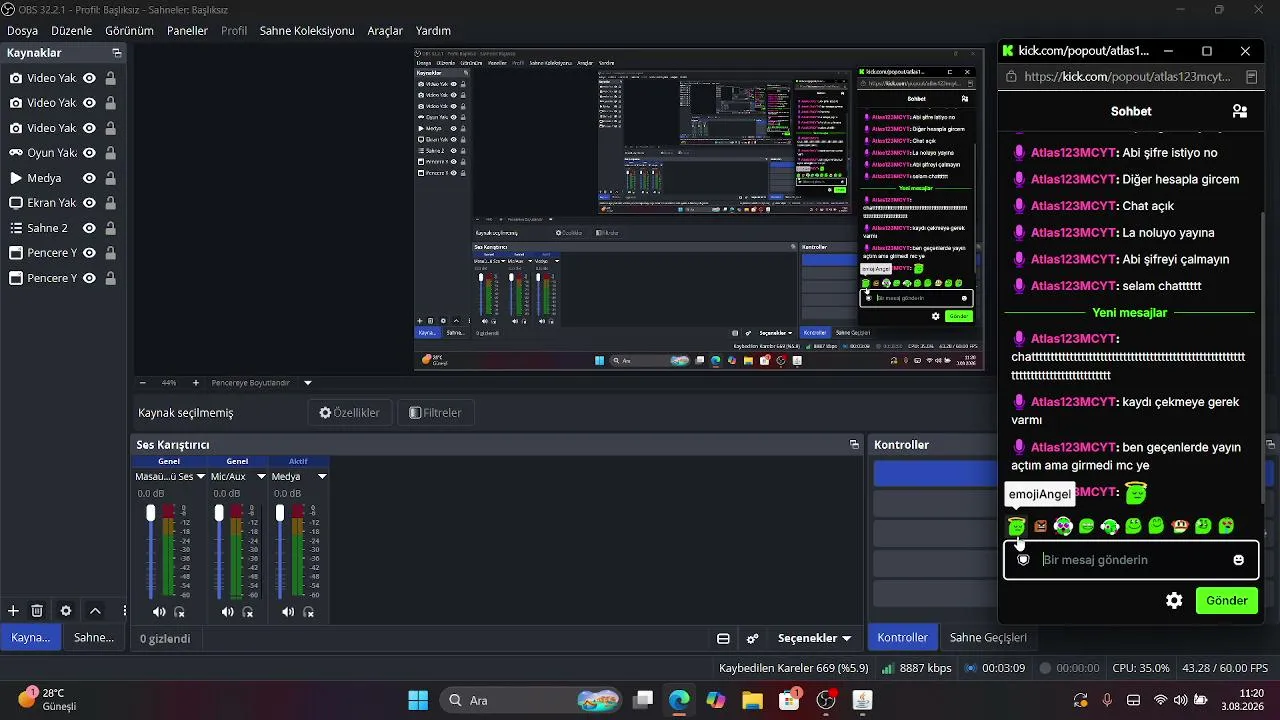Open OBS Studio from the taskbar
1280x720 pixels.
pyautogui.click(x=826, y=700)
